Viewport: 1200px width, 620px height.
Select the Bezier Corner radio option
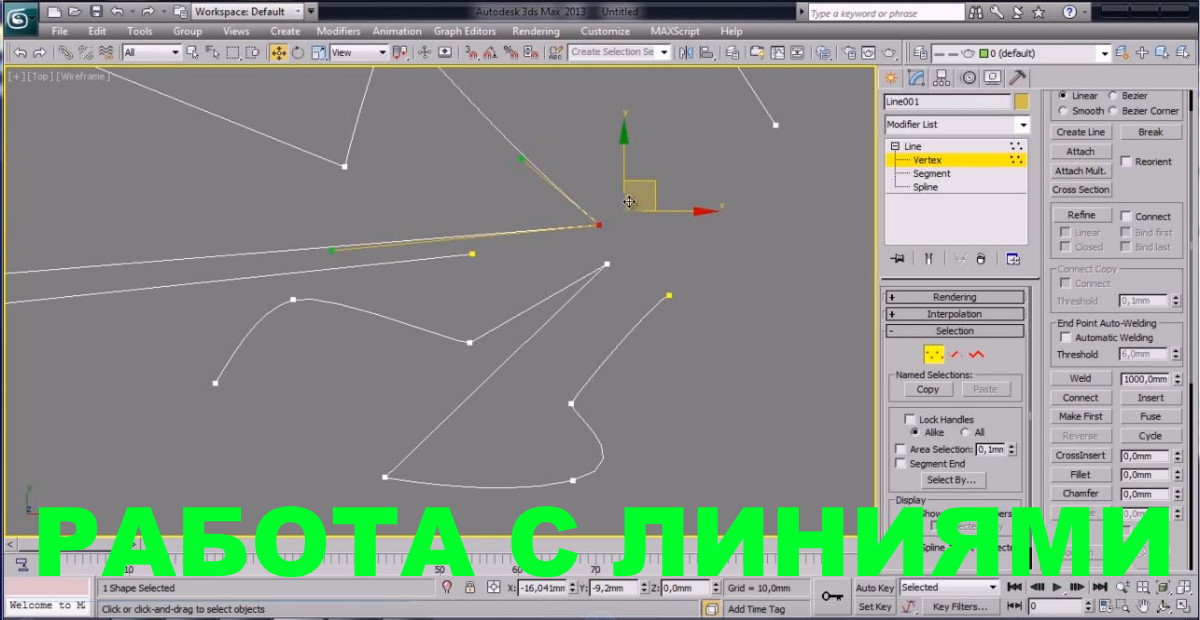1112,111
